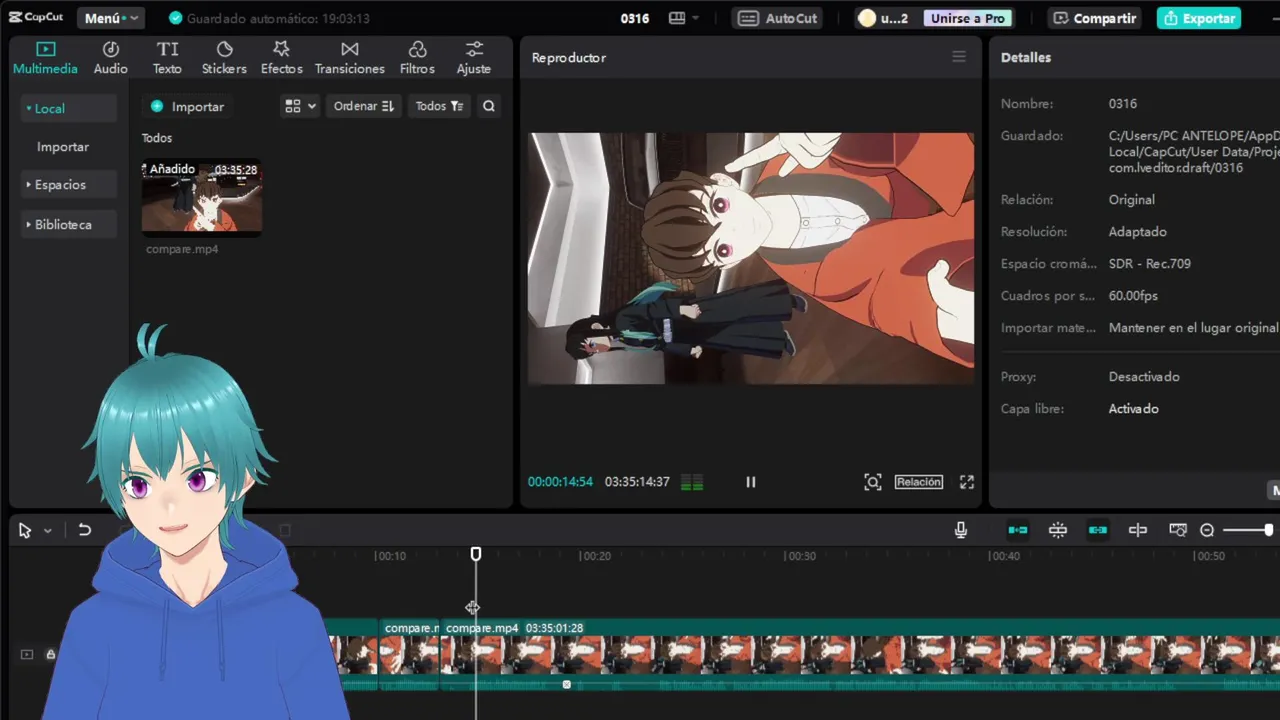1280x720 pixels.
Task: Select the first compare clip segment
Action: (410, 656)
